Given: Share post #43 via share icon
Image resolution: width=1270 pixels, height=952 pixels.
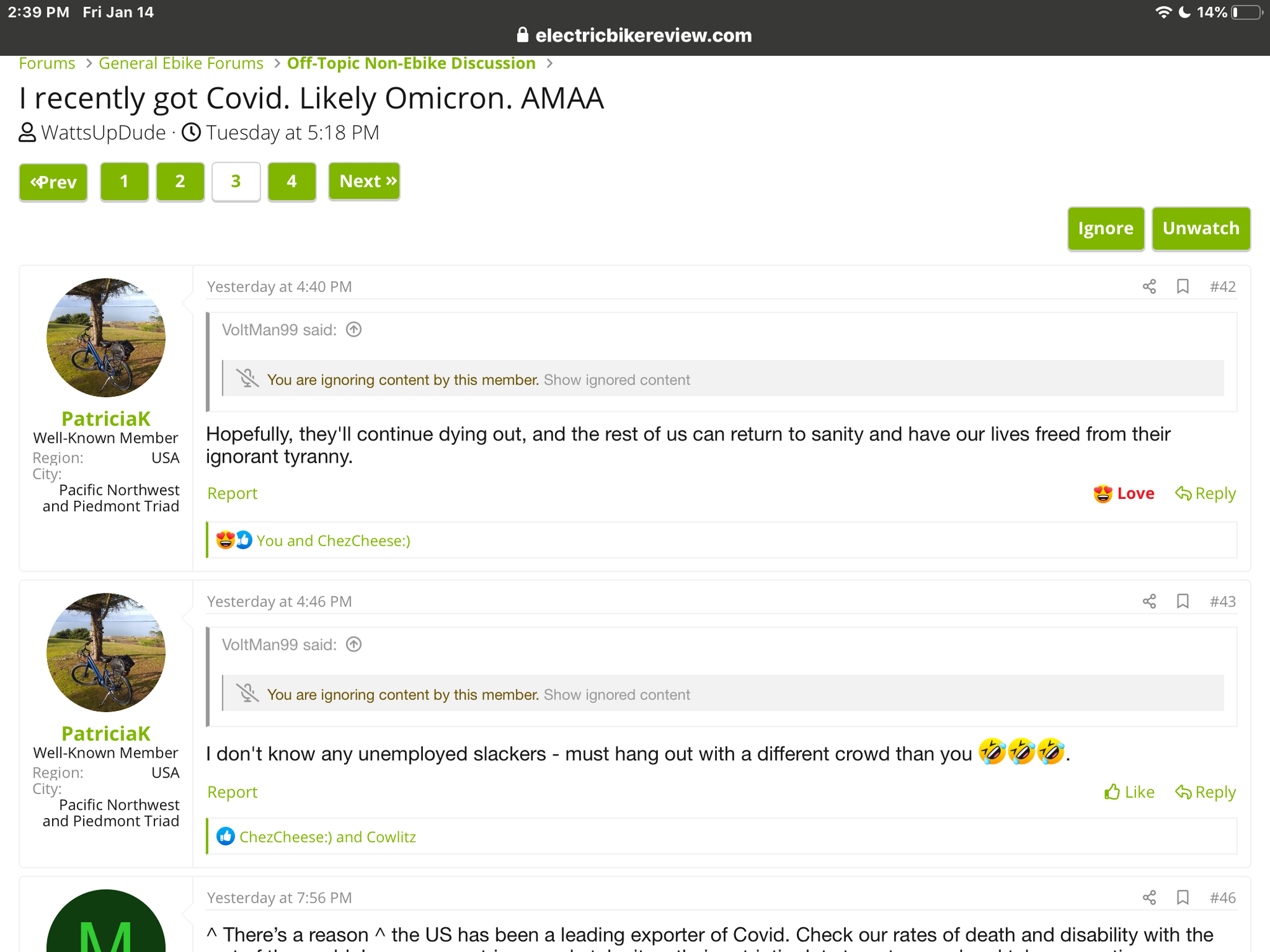Looking at the screenshot, I should point(1149,601).
